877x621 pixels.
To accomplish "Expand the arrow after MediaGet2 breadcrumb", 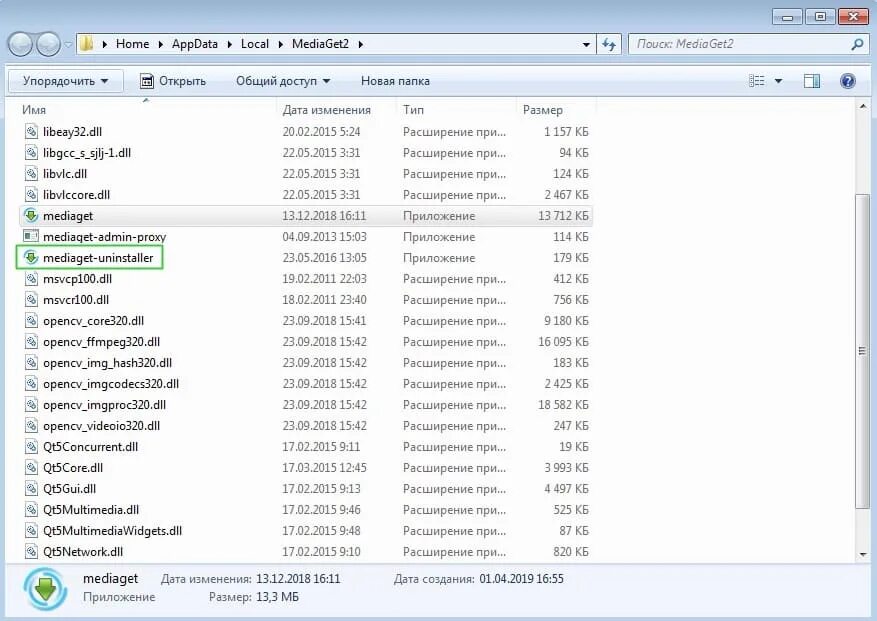I will pyautogui.click(x=361, y=44).
